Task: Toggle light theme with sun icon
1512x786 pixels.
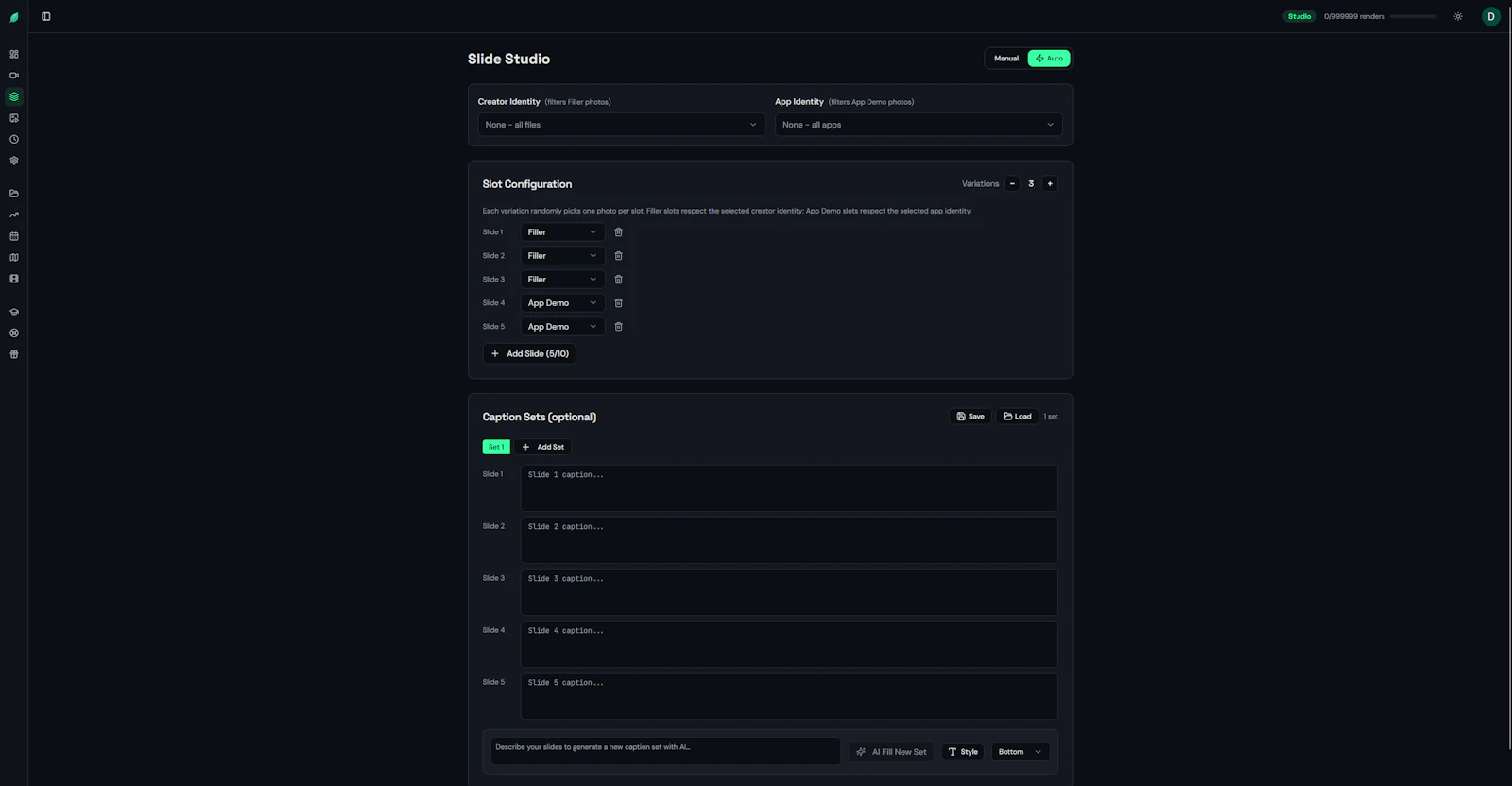Action: click(1458, 16)
